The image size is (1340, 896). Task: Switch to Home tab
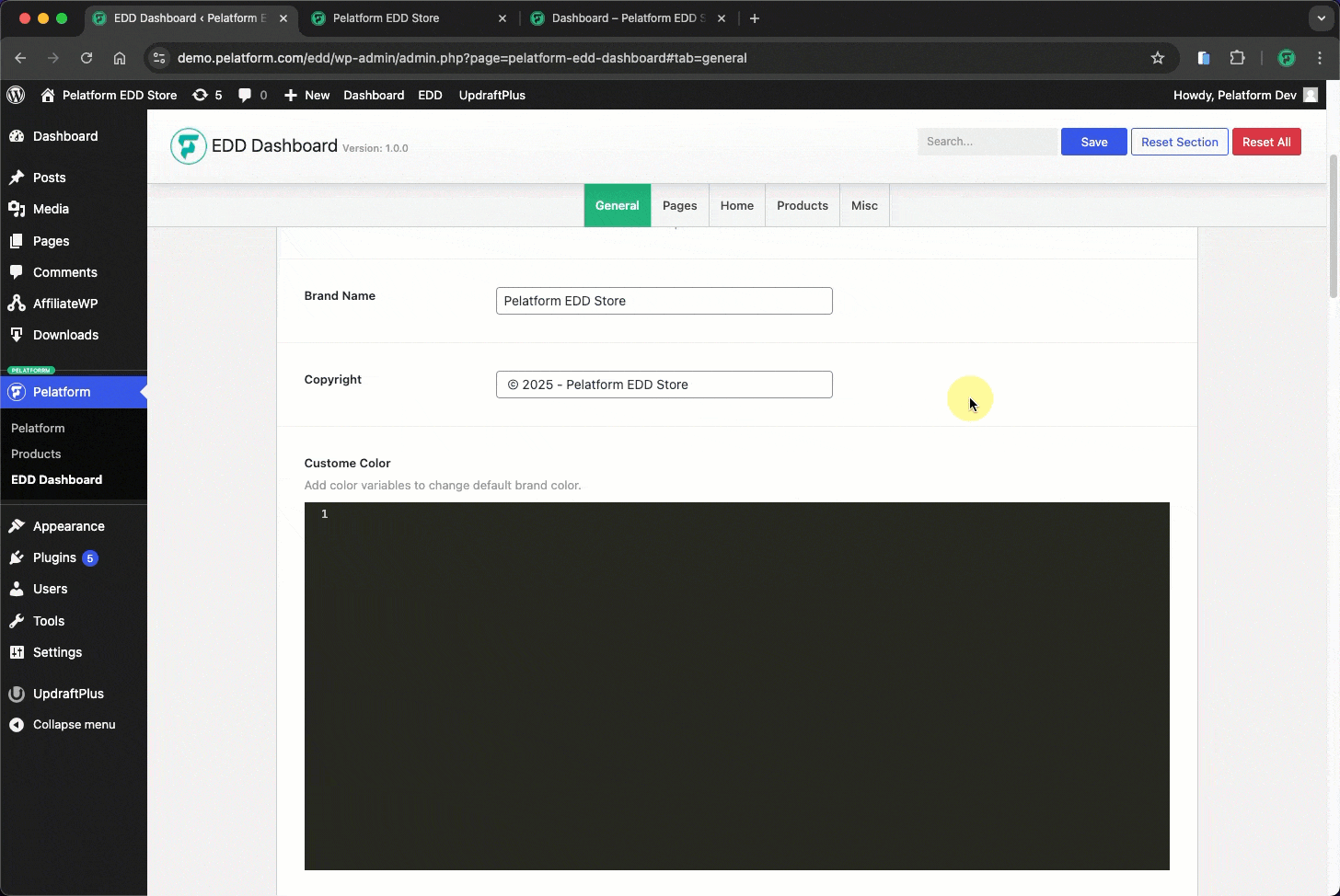737,205
